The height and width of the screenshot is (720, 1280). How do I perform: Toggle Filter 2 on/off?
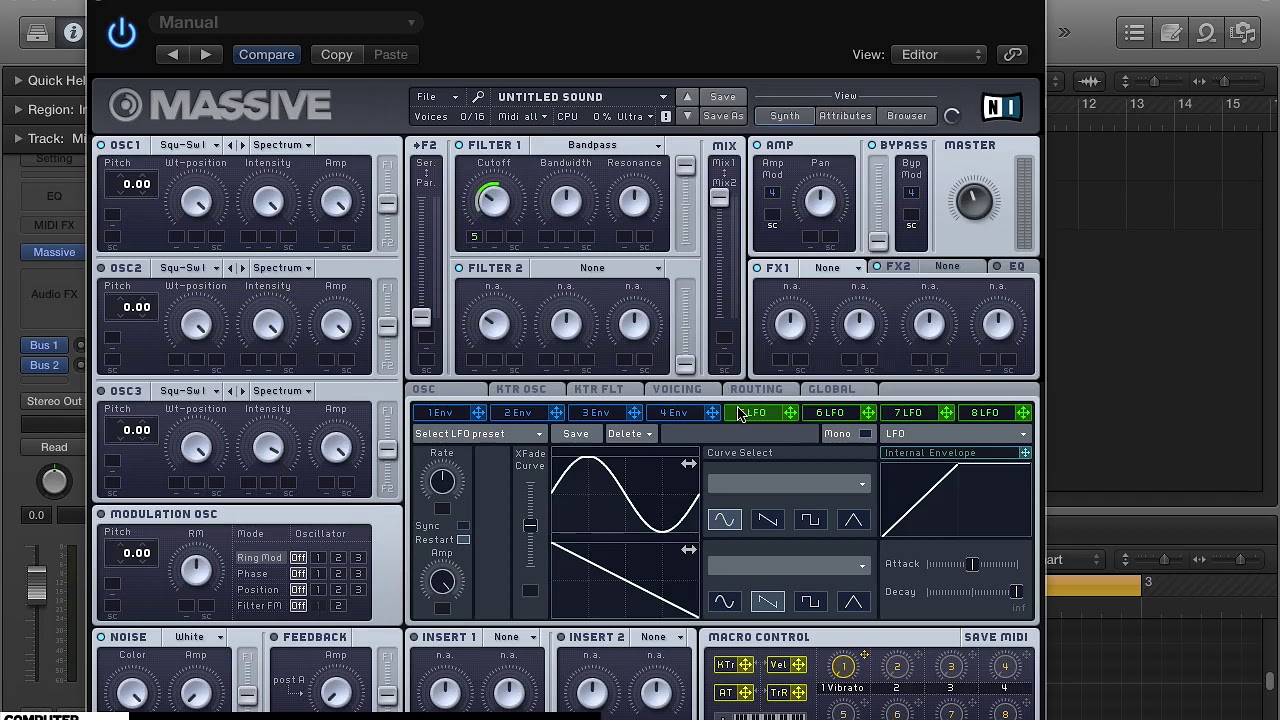pos(459,269)
